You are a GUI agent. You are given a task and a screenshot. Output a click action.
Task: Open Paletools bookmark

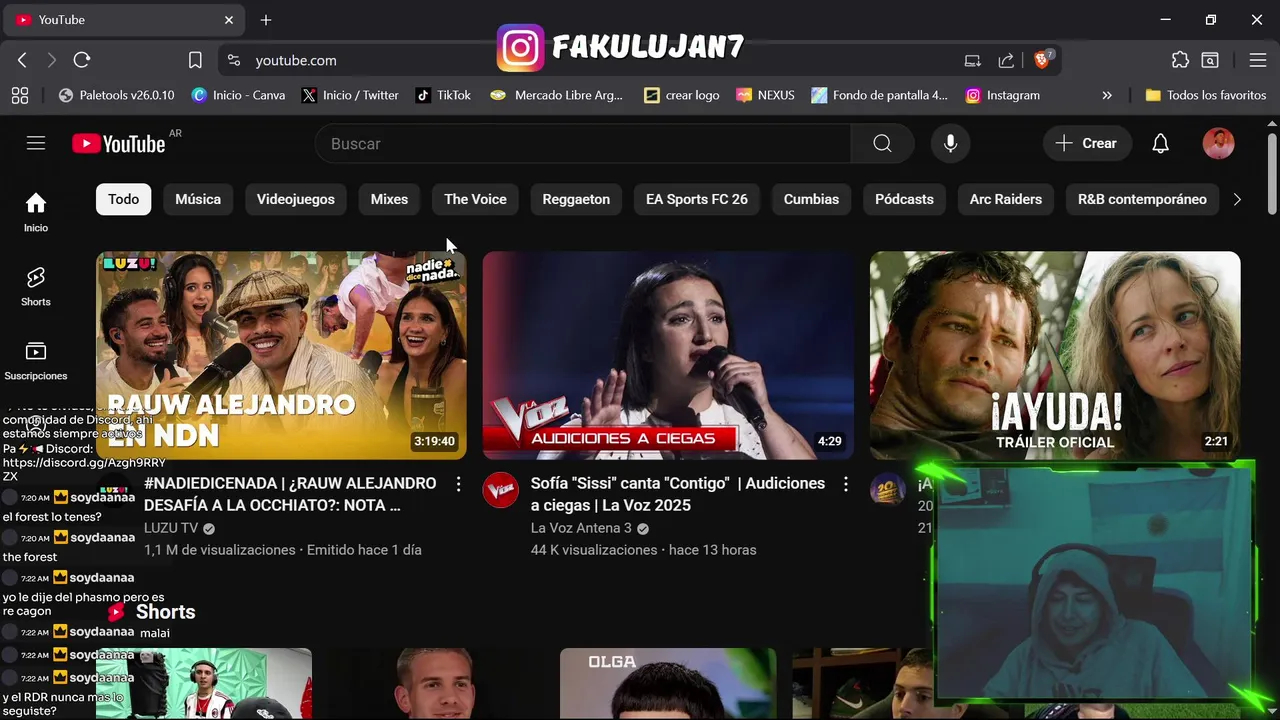click(116, 95)
